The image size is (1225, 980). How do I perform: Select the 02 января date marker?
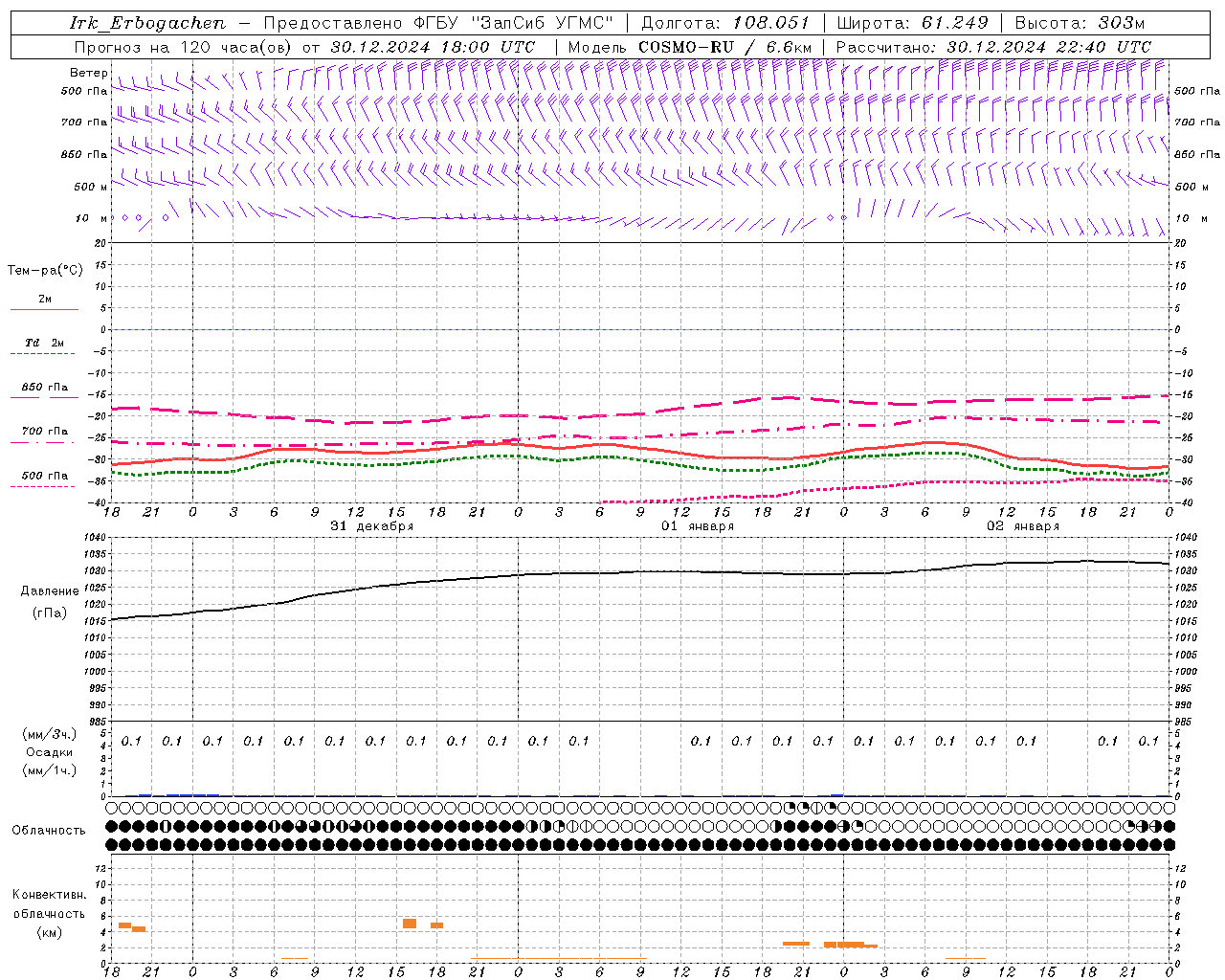pyautogui.click(x=1023, y=526)
